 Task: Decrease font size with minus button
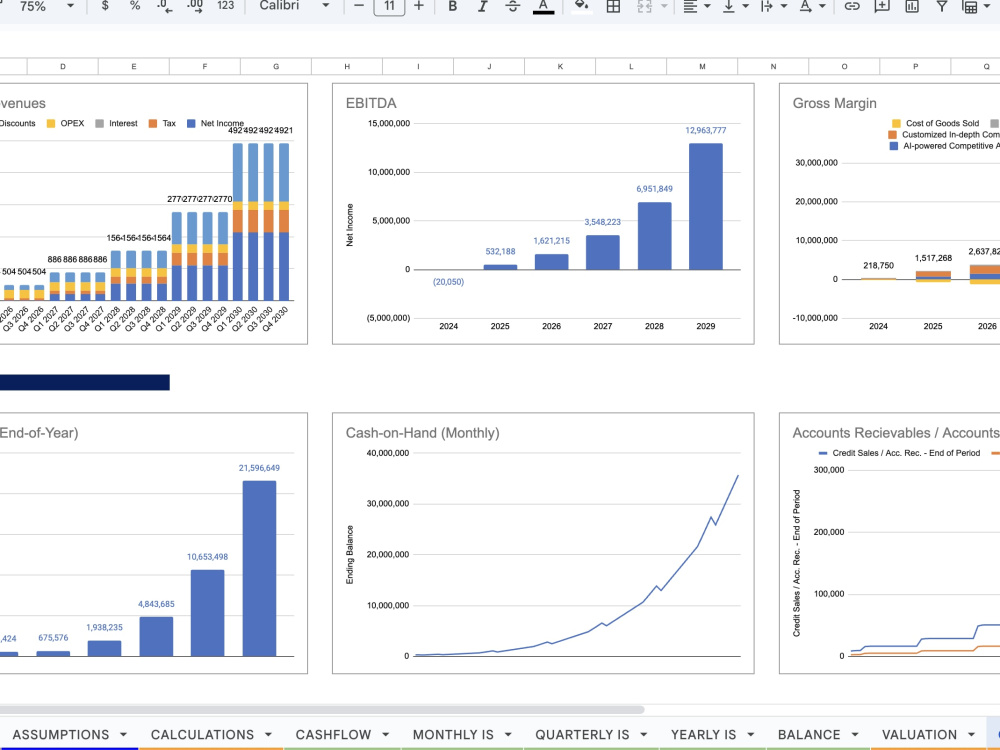(x=359, y=6)
